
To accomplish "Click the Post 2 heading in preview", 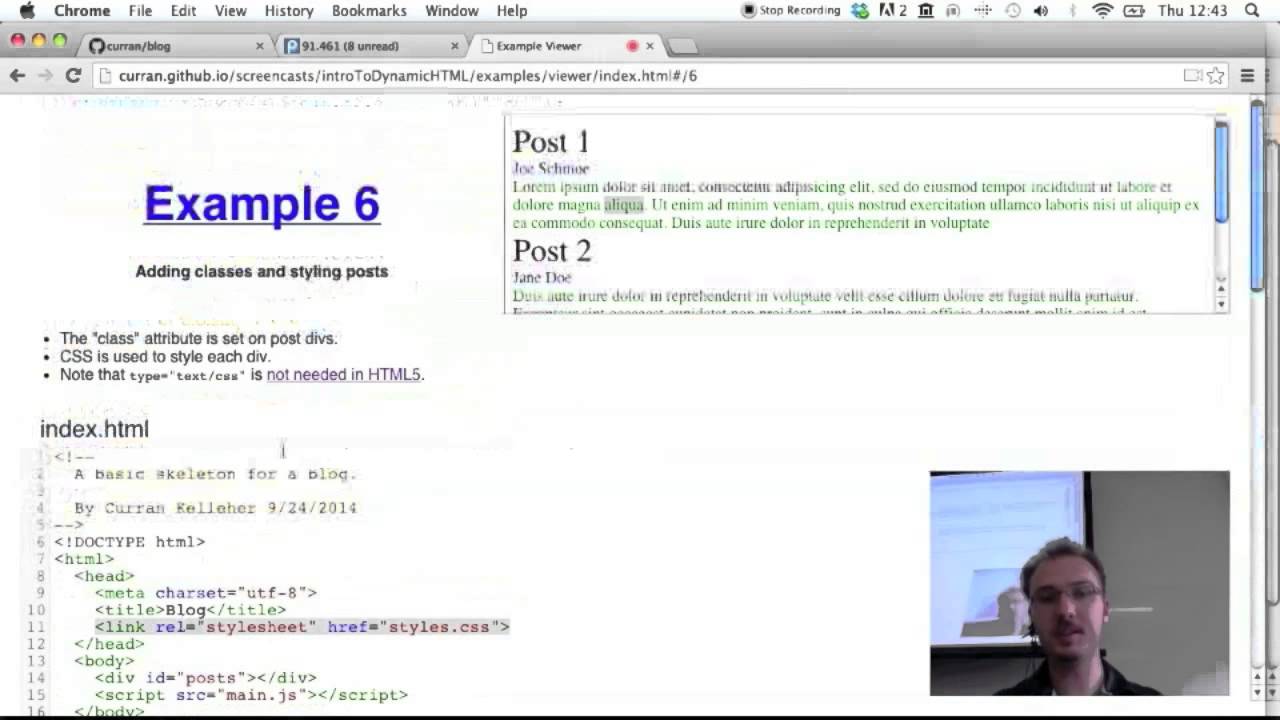I will tap(552, 250).
